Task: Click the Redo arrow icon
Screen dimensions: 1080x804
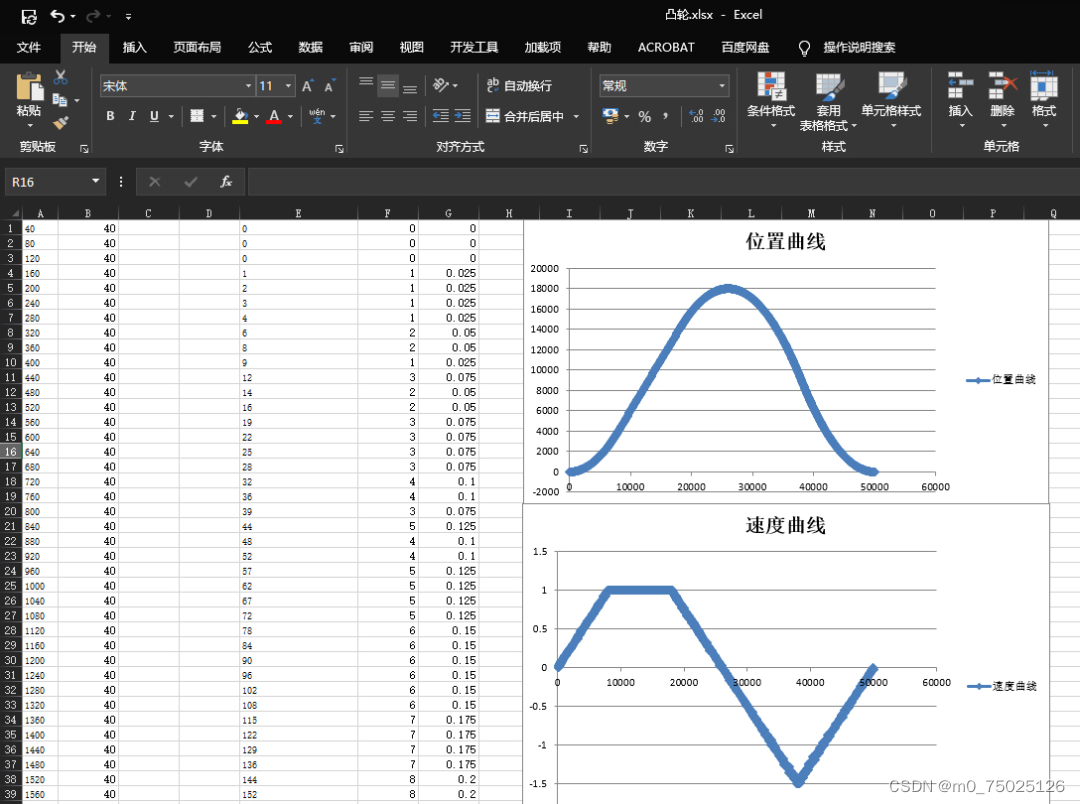Action: pyautogui.click(x=93, y=16)
